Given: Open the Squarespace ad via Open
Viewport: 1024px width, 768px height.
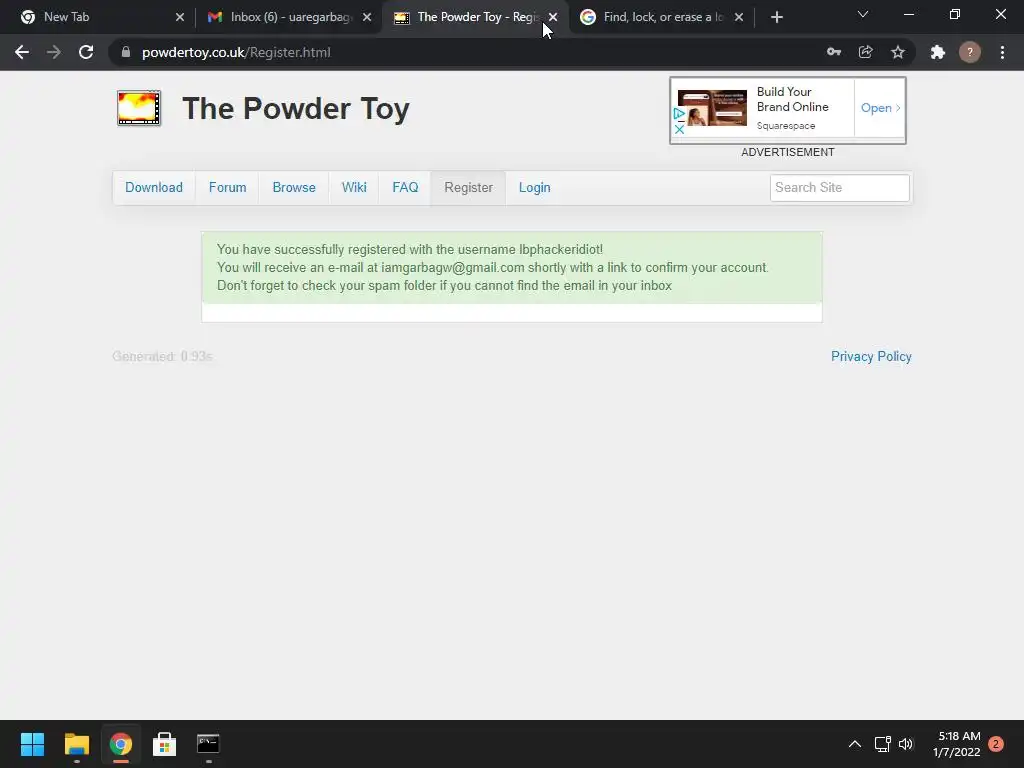Looking at the screenshot, I should 880,108.
